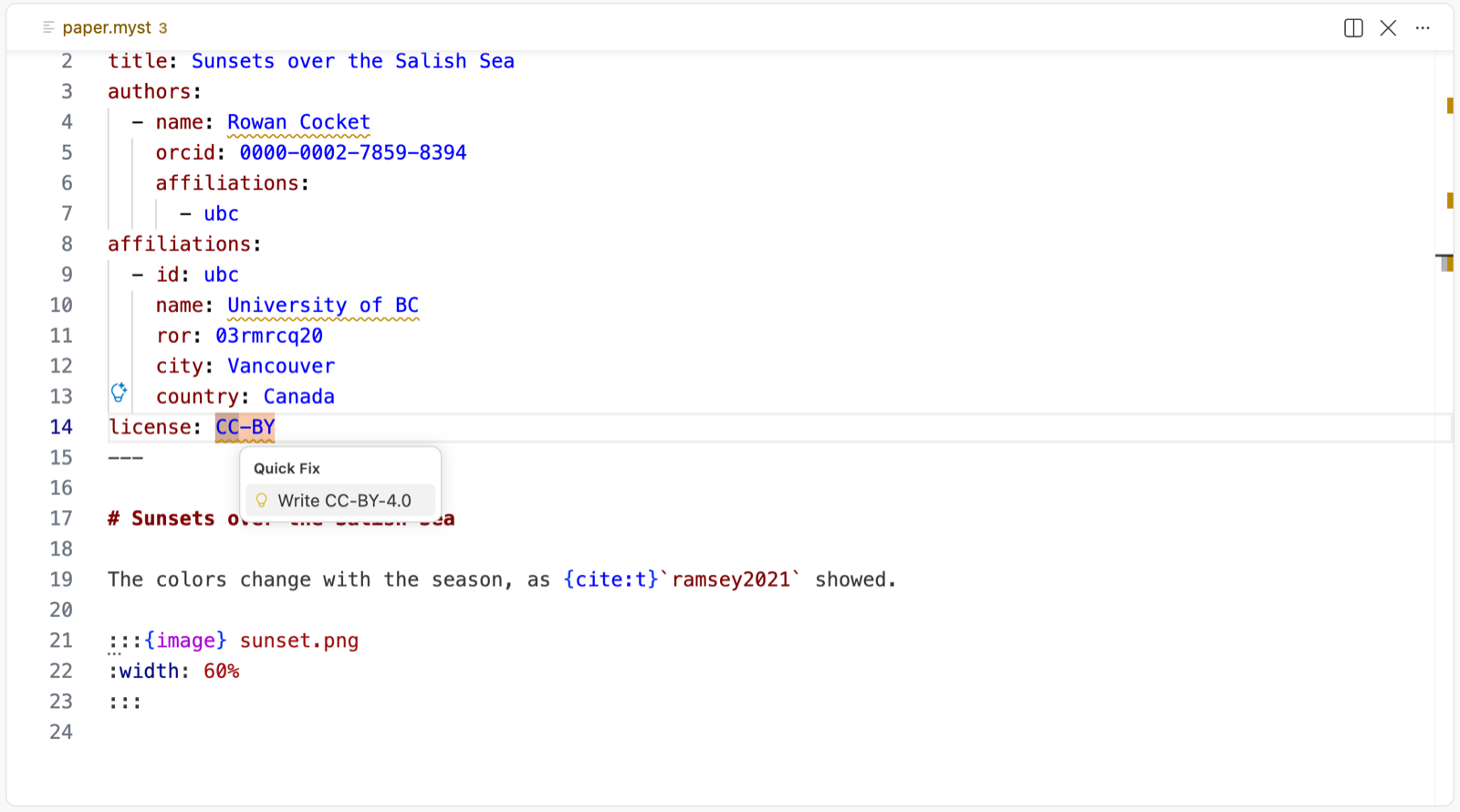Click University of BC affiliation name
The image size is (1460, 812).
(x=323, y=305)
